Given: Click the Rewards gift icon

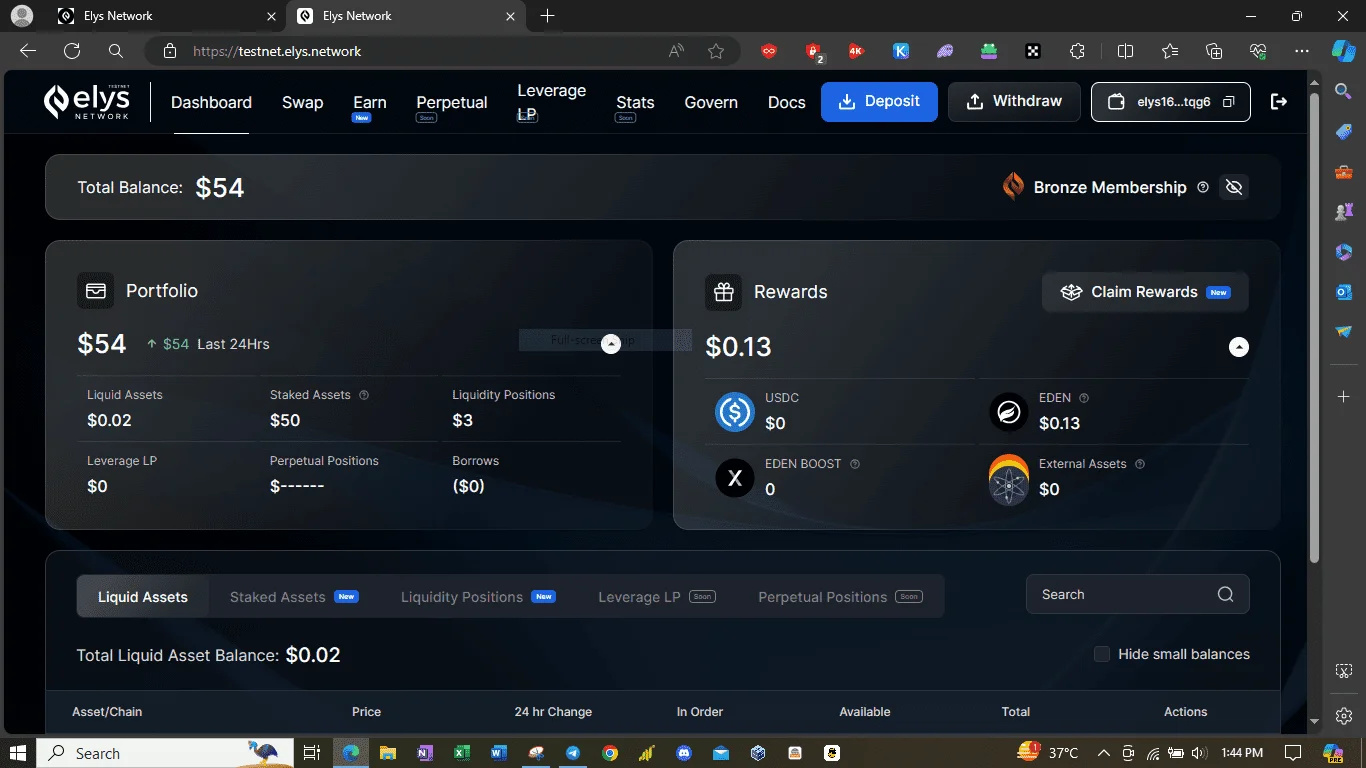Looking at the screenshot, I should tap(724, 292).
